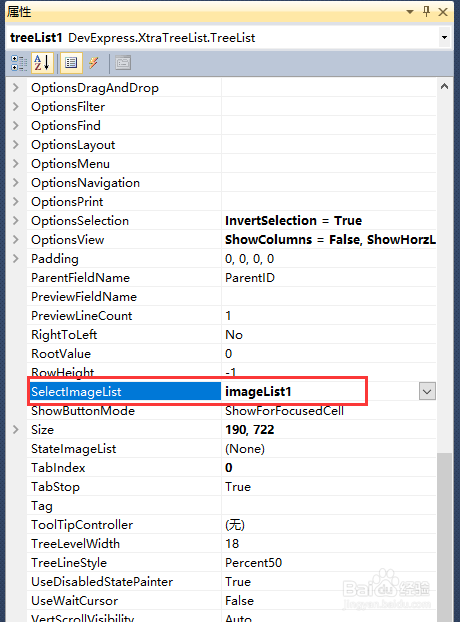
Task: Expand the OptionsSelection property group
Action: [16, 221]
